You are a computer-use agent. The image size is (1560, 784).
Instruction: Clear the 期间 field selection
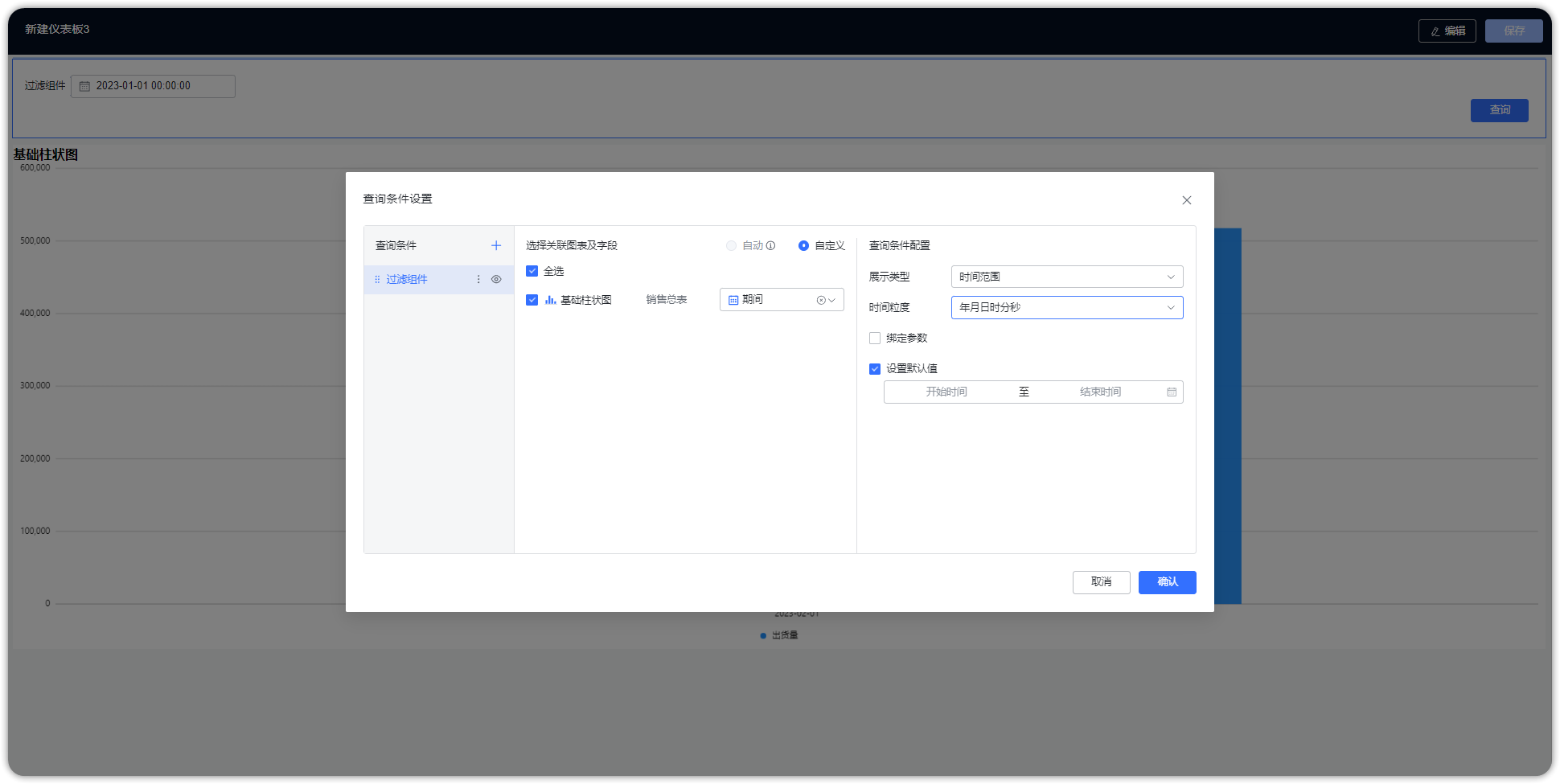pos(821,300)
